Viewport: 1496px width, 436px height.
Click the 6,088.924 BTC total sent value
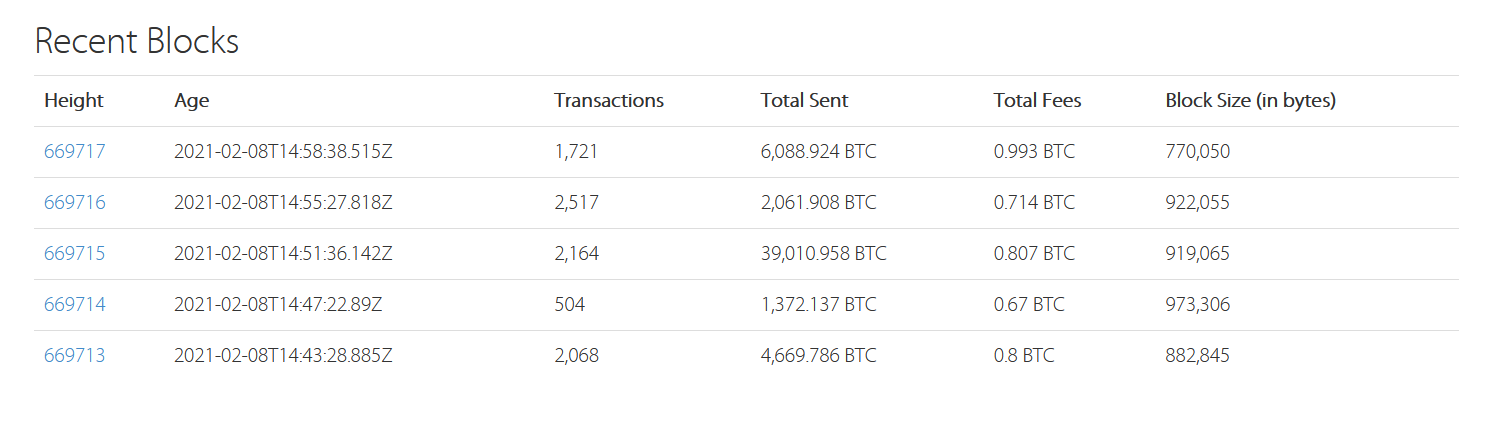click(818, 152)
